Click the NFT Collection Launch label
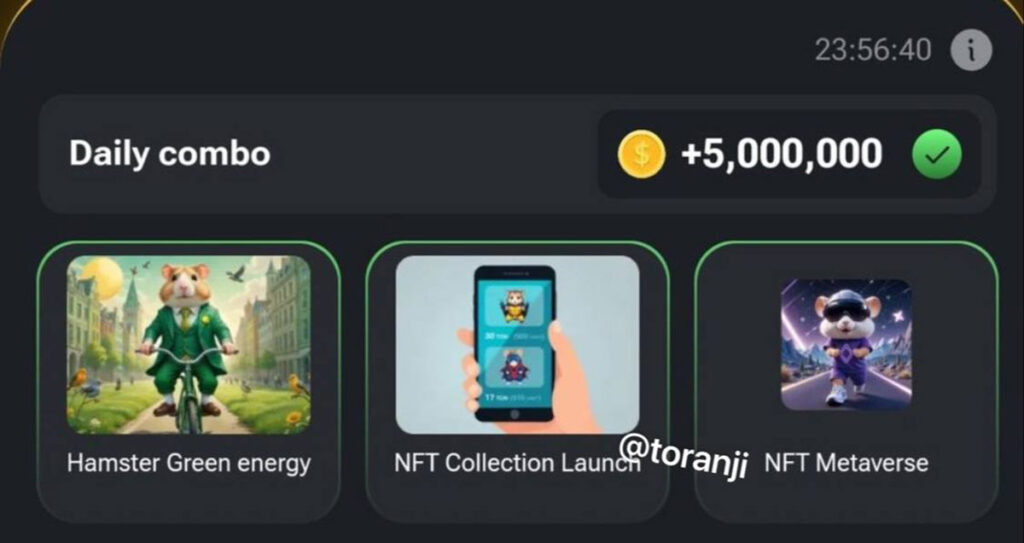 click(x=516, y=463)
